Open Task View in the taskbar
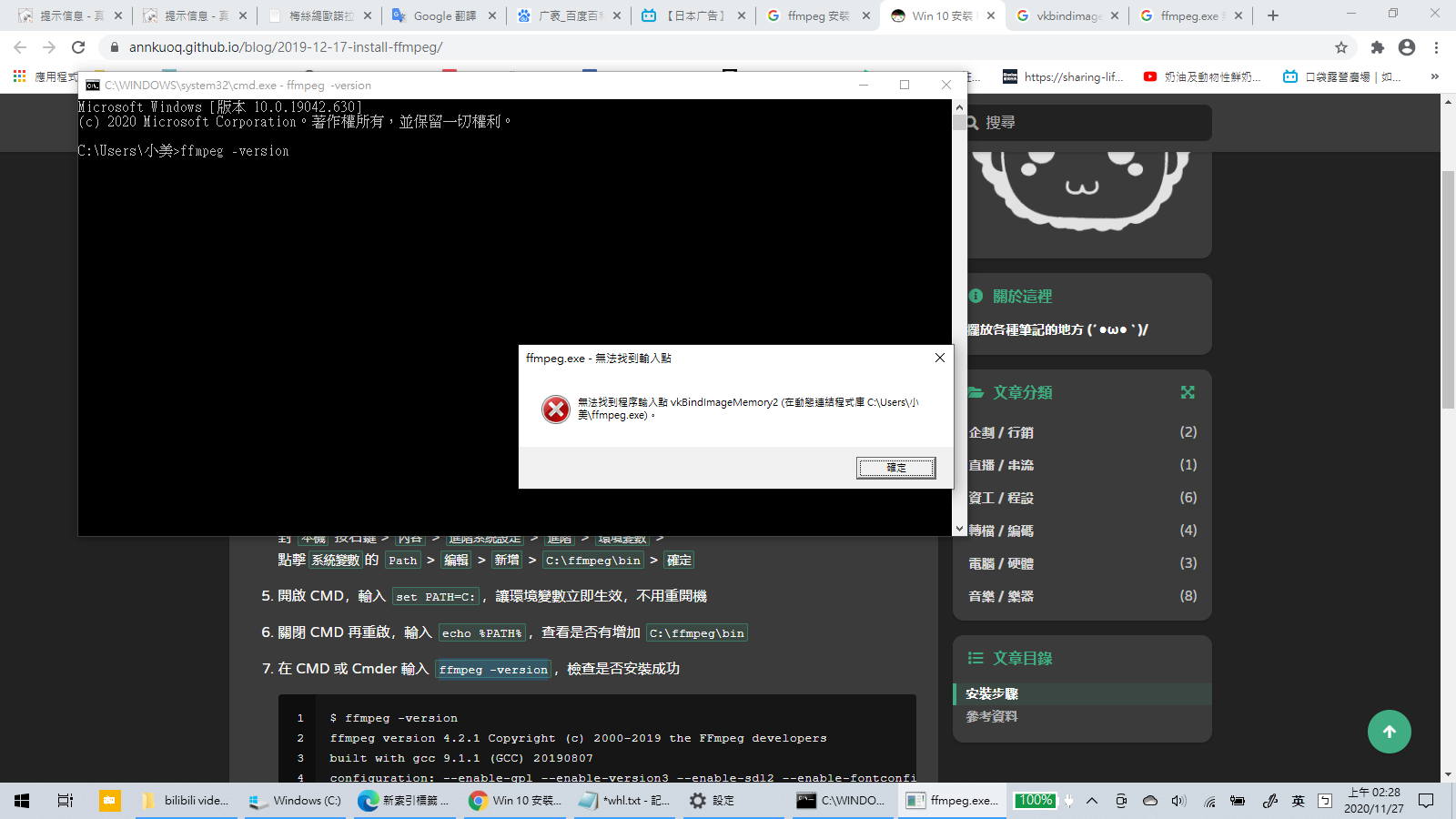The height and width of the screenshot is (819, 1456). [x=66, y=801]
